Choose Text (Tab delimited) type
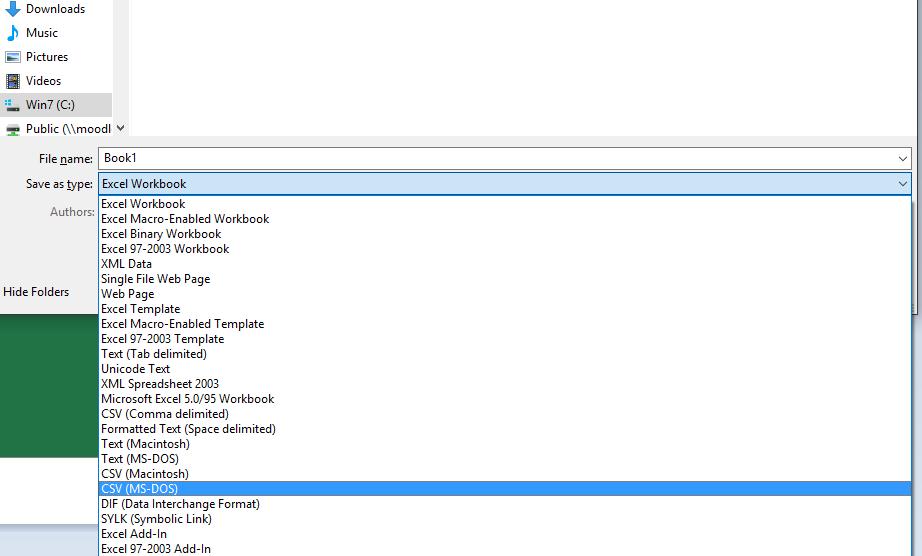922x556 pixels. (x=505, y=354)
